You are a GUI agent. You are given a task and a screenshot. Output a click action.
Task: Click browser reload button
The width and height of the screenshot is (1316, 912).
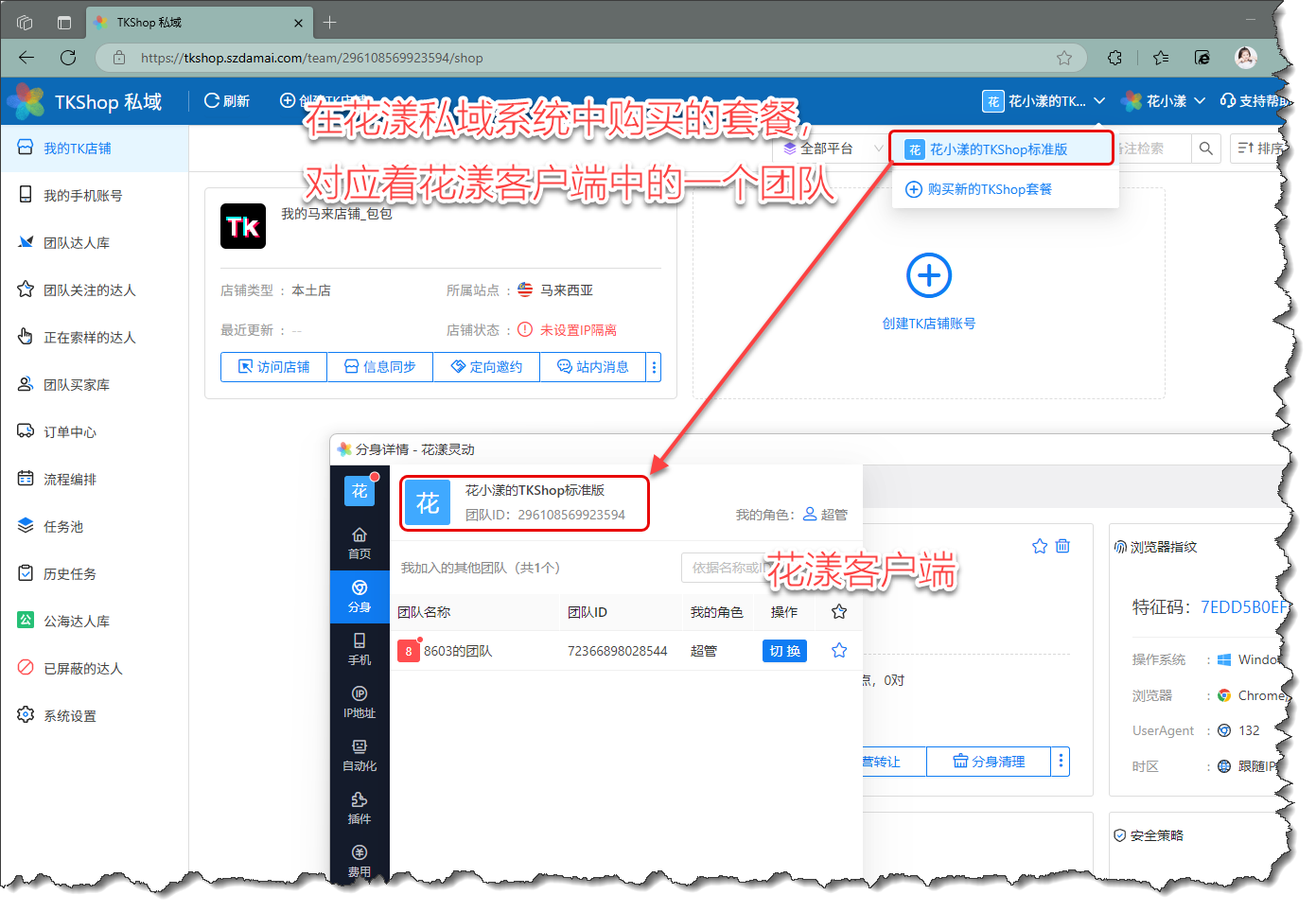click(68, 58)
